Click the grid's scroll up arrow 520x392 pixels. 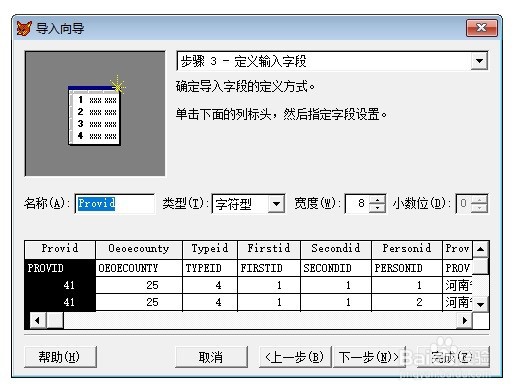[480, 249]
